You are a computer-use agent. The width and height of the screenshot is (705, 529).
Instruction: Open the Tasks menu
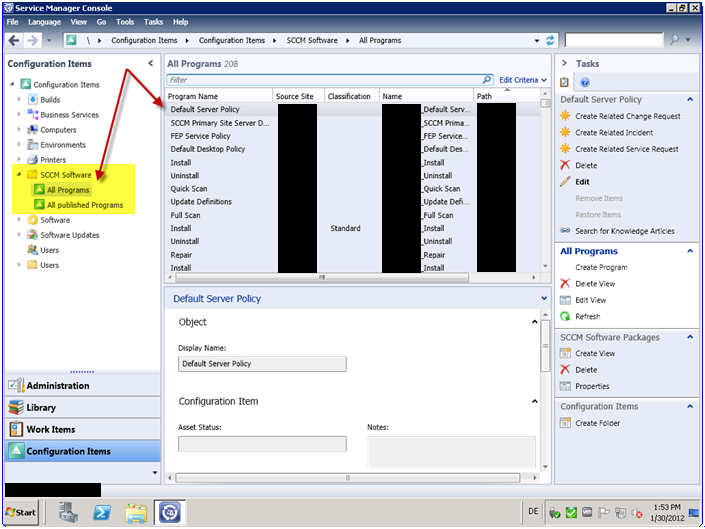tap(153, 21)
